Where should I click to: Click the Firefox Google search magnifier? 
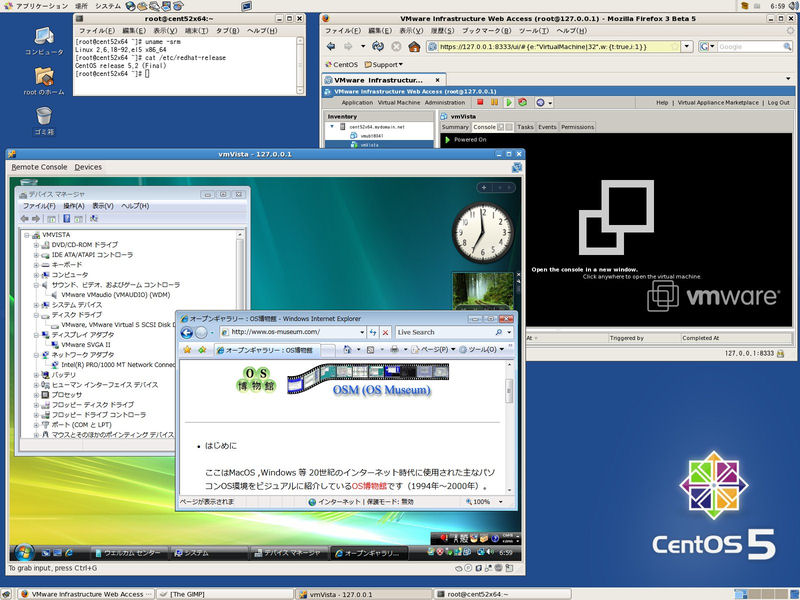coord(787,47)
